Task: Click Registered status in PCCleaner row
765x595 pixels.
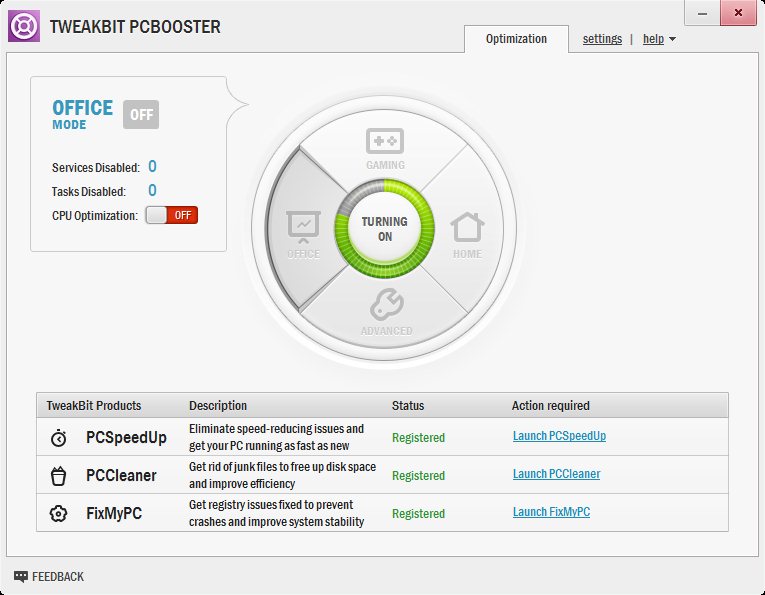Action: coord(419,476)
